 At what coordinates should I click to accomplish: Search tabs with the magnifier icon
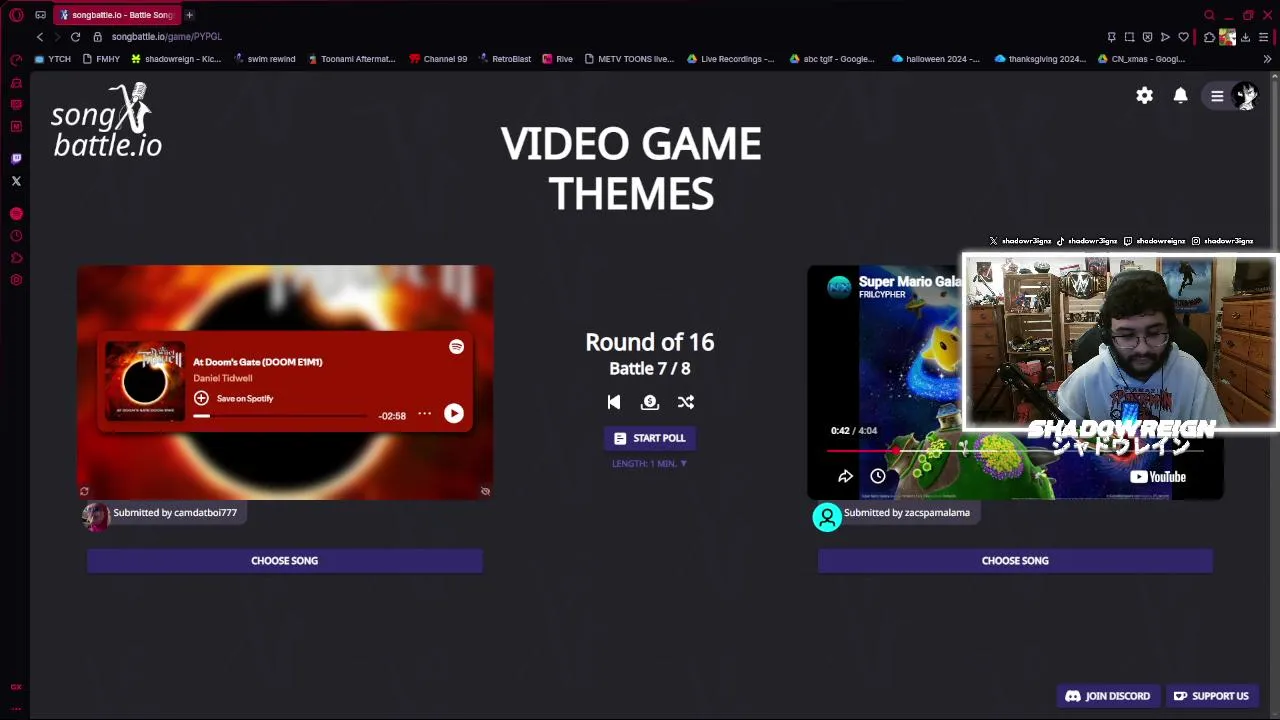click(1209, 15)
